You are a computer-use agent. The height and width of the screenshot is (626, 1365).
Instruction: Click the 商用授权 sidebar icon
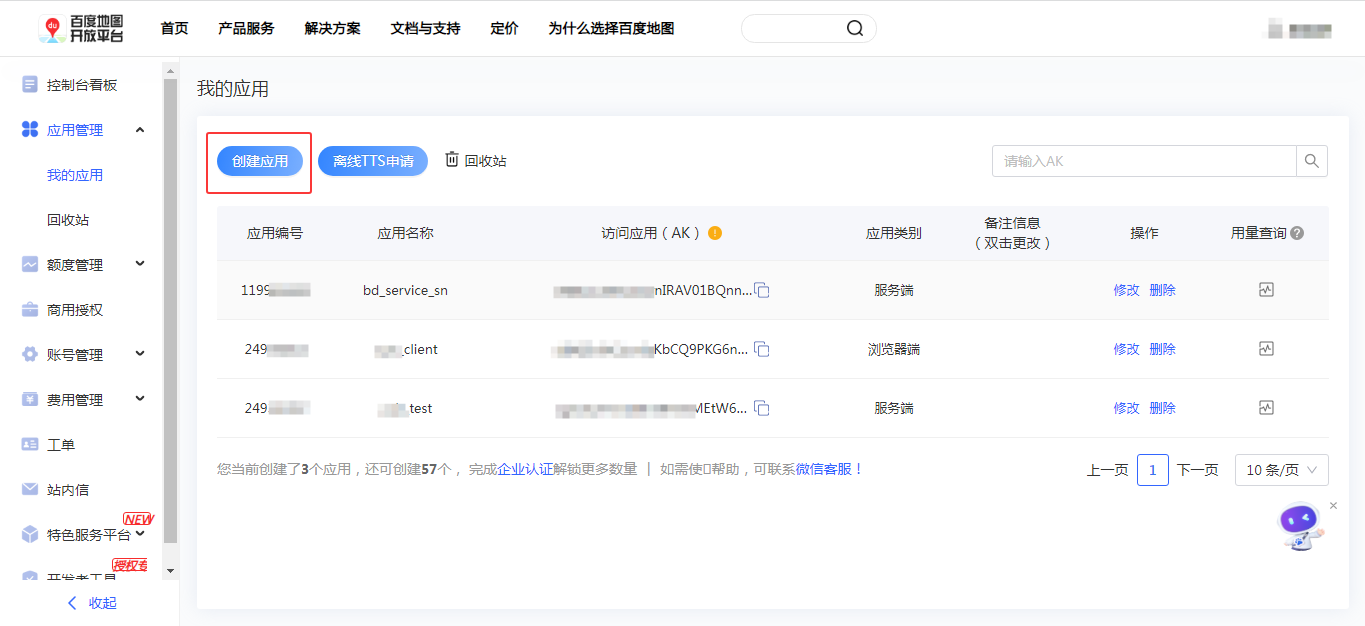tap(28, 309)
